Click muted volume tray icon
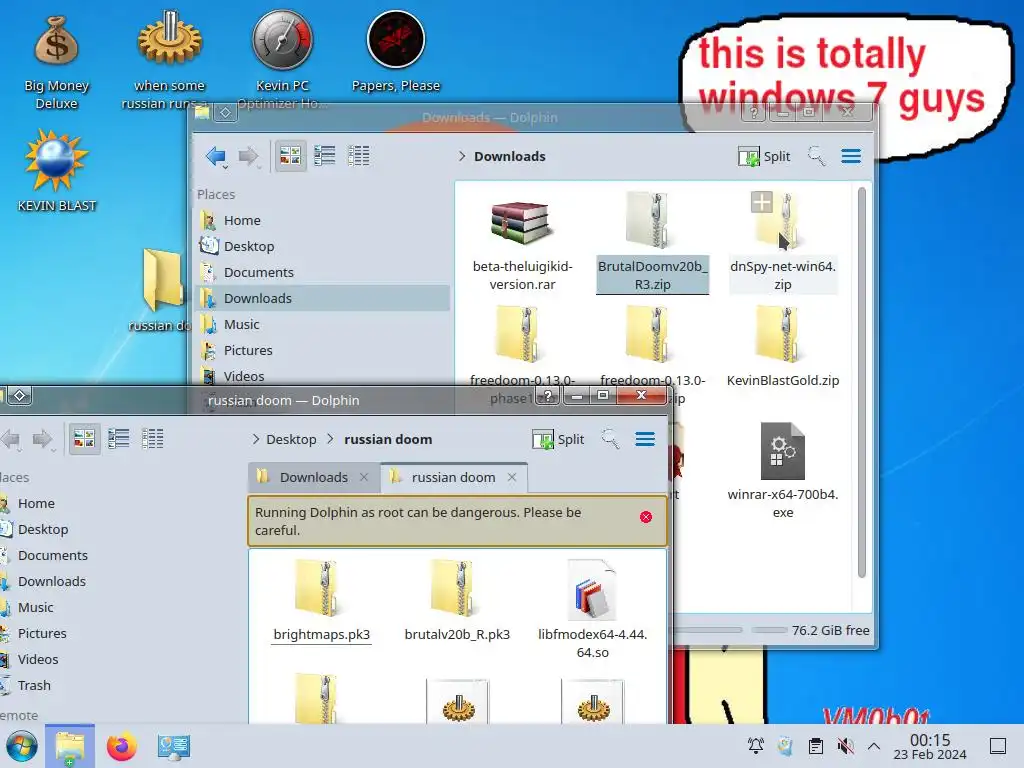1024x768 pixels. (845, 746)
